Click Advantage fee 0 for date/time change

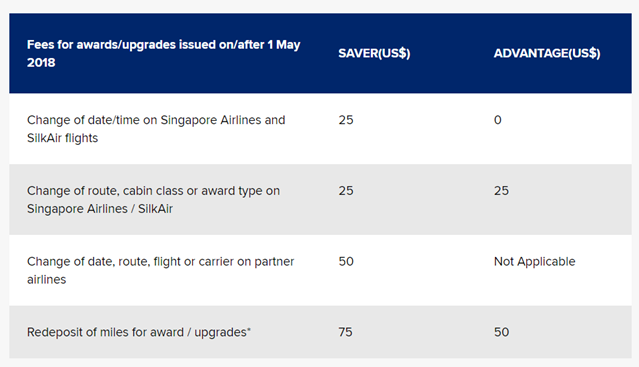pyautogui.click(x=498, y=120)
